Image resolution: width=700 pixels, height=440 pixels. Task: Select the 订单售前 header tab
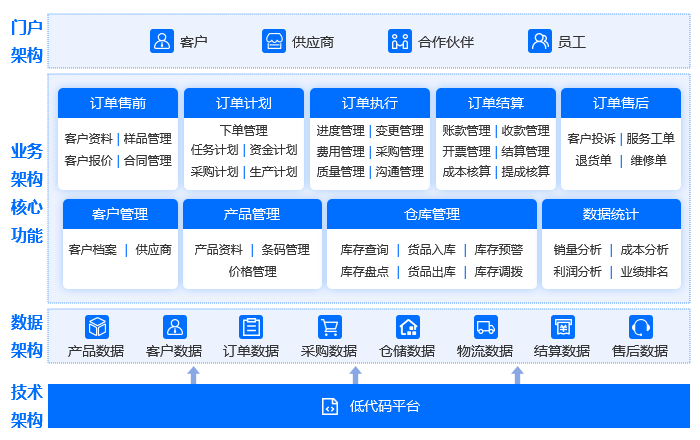pyautogui.click(x=118, y=103)
